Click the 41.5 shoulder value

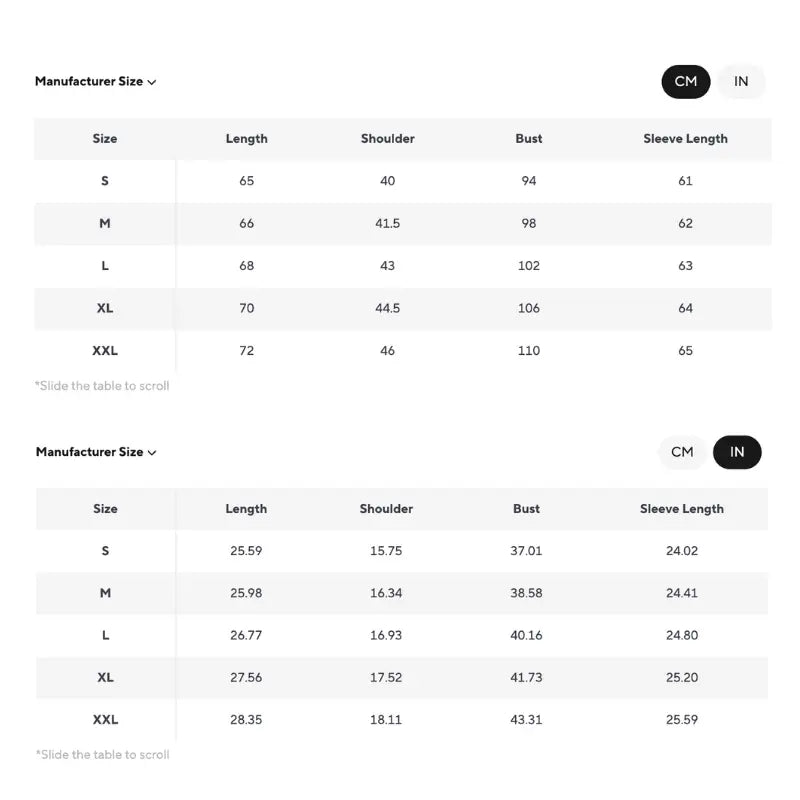(x=387, y=223)
